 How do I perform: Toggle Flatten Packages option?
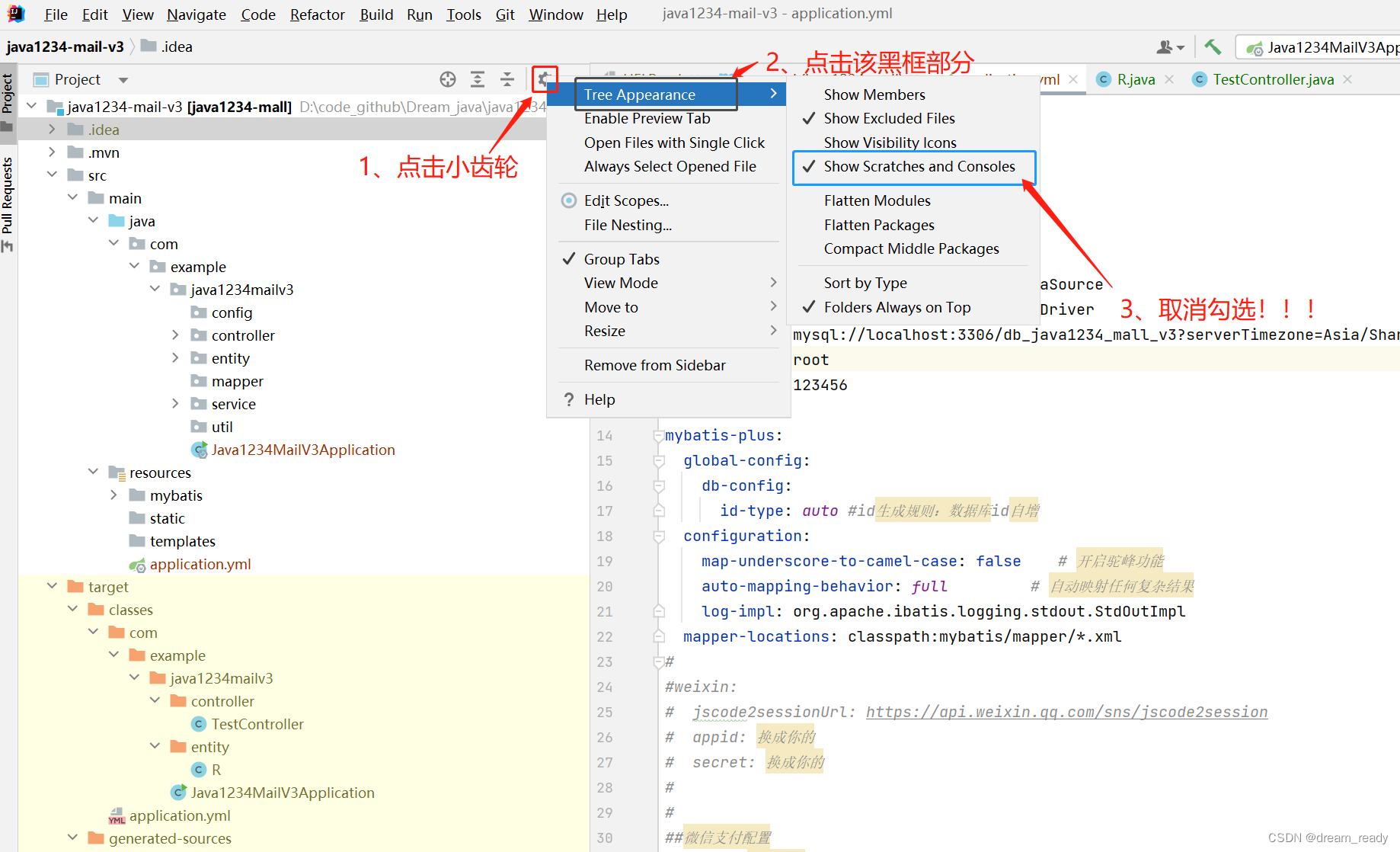click(914, 225)
